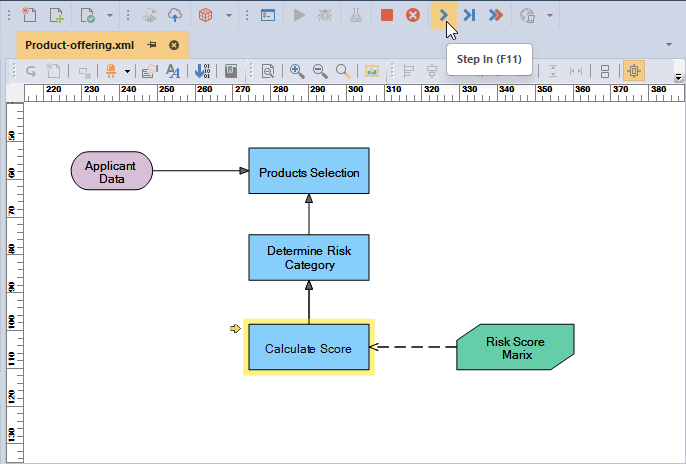
Task: Click the dashed arrow into Calculate Score
Action: click(x=413, y=347)
